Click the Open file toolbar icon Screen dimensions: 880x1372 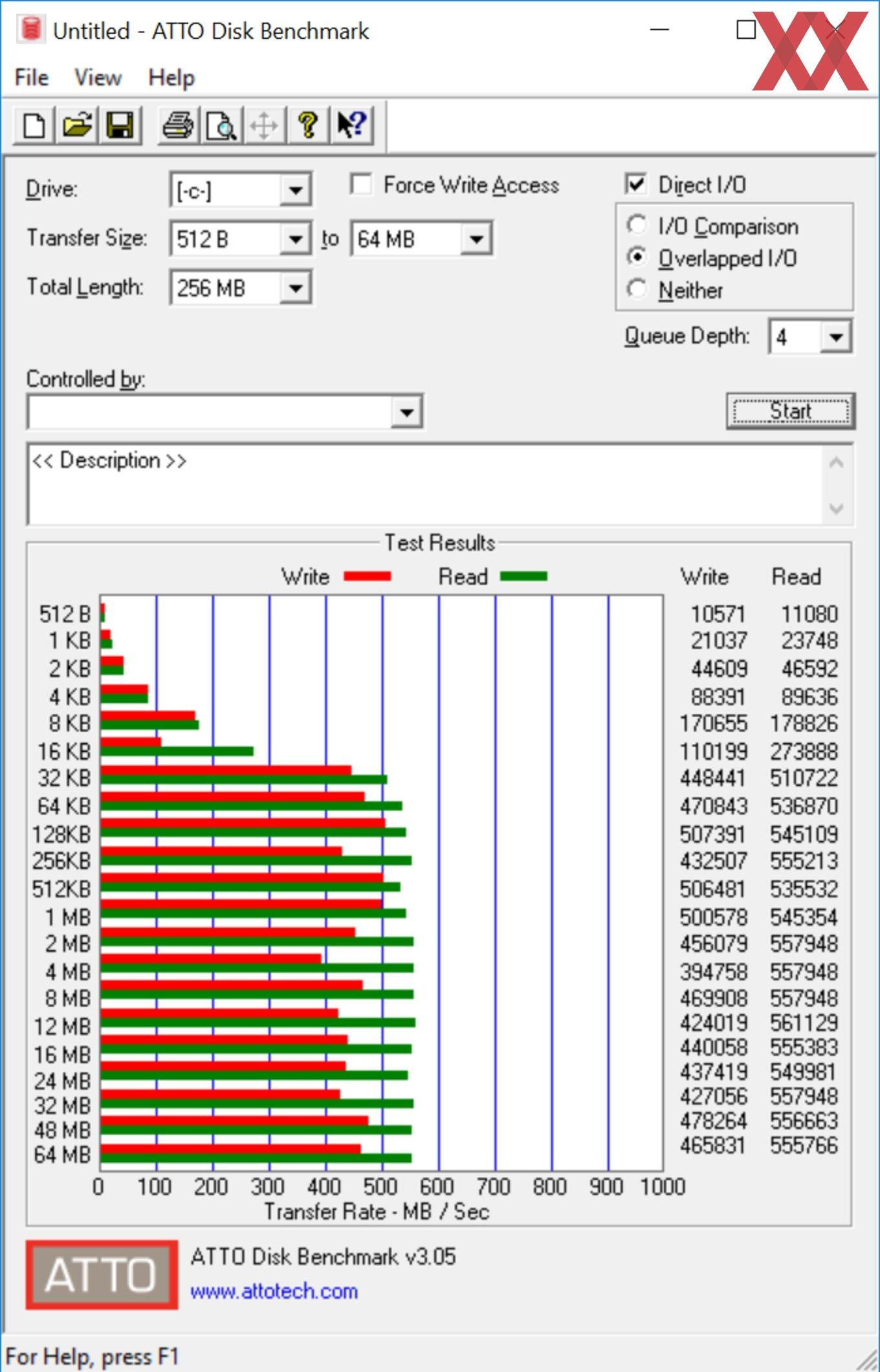pos(77,125)
